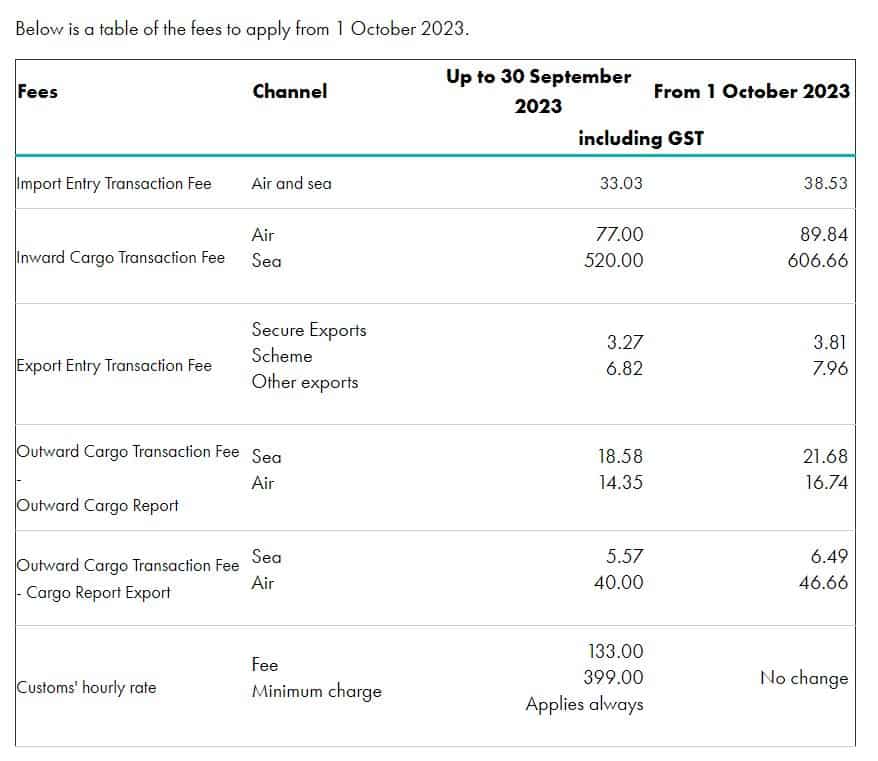This screenshot has height=761, width=878.
Task: Click the 'Applies always' text
Action: [584, 704]
